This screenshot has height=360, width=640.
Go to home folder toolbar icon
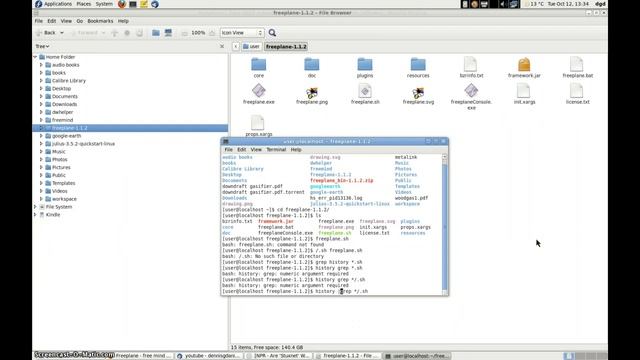(x=156, y=33)
